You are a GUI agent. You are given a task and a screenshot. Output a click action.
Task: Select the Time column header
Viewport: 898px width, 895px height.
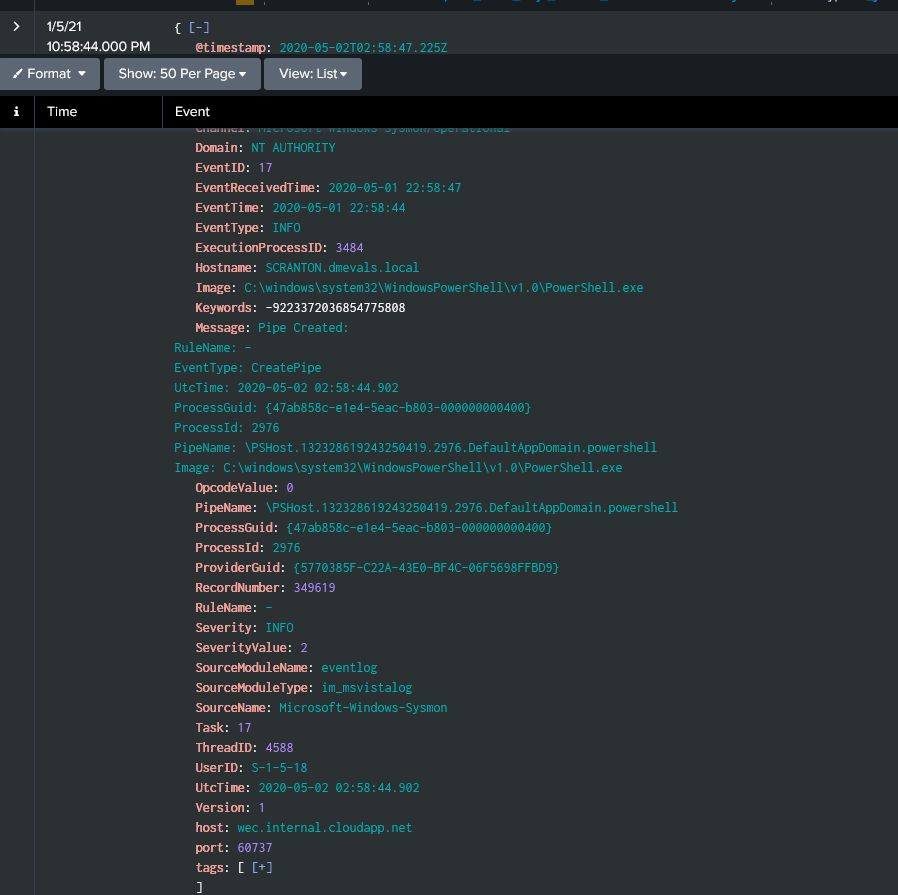tap(62, 112)
